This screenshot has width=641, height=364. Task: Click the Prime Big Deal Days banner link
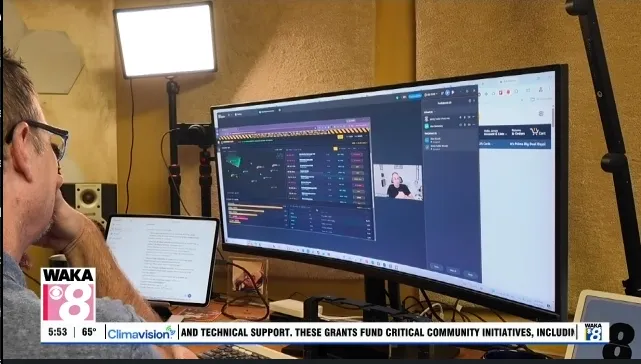[x=527, y=144]
